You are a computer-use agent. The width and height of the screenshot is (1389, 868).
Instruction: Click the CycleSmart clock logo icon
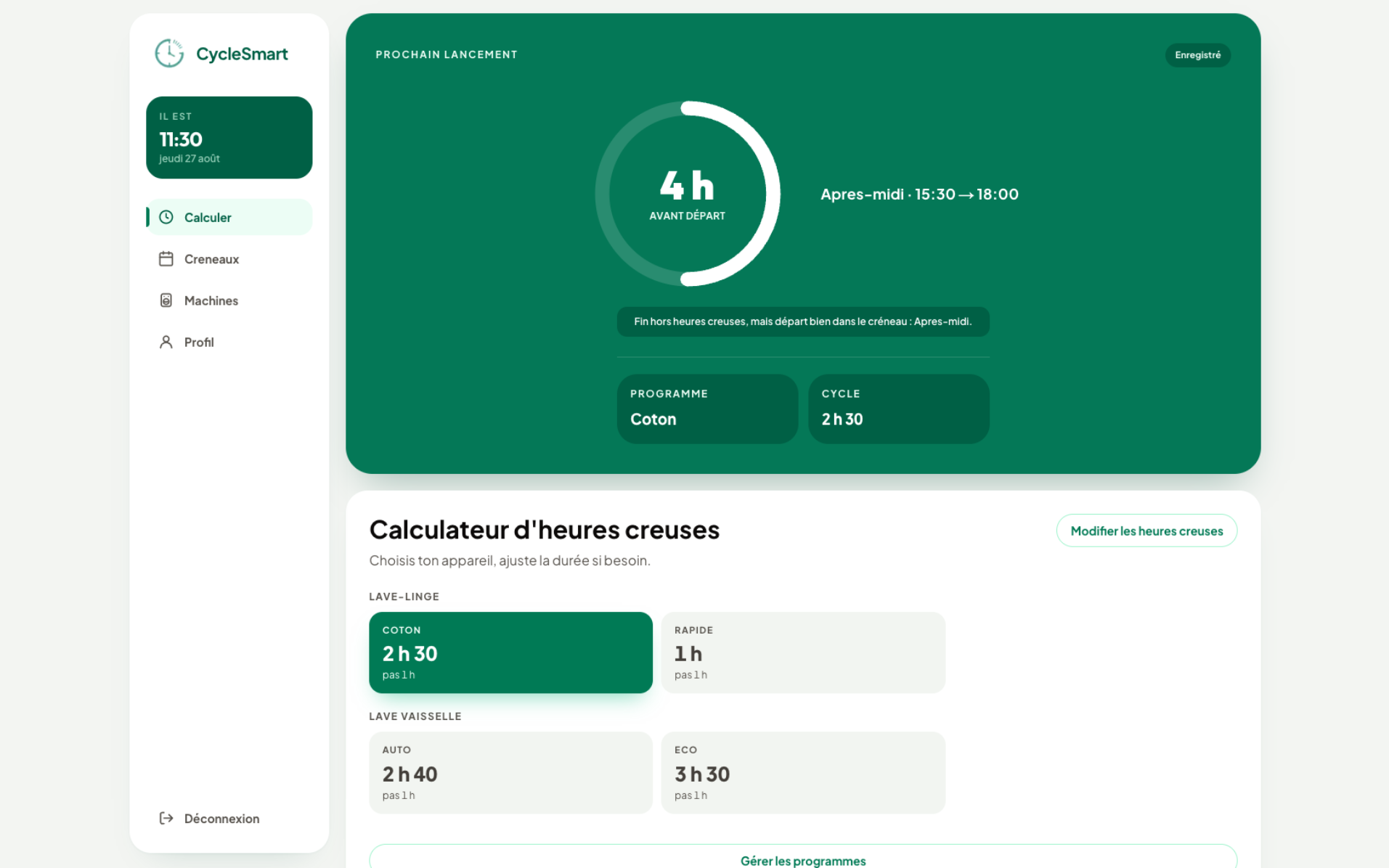tap(169, 54)
